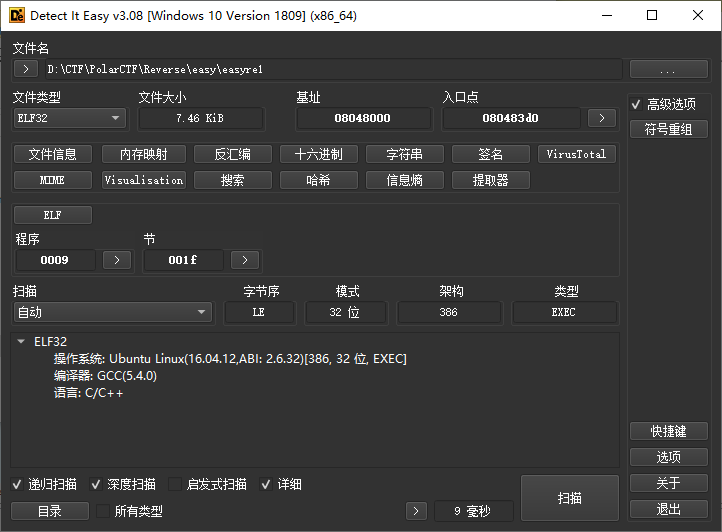
Task: Click the Detect It Easy app icon
Action: coord(17,15)
